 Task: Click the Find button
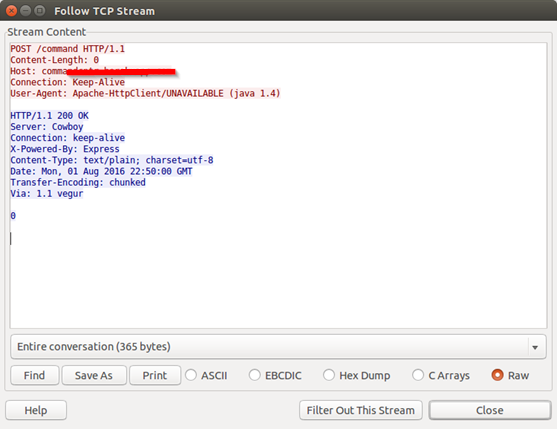[34, 375]
